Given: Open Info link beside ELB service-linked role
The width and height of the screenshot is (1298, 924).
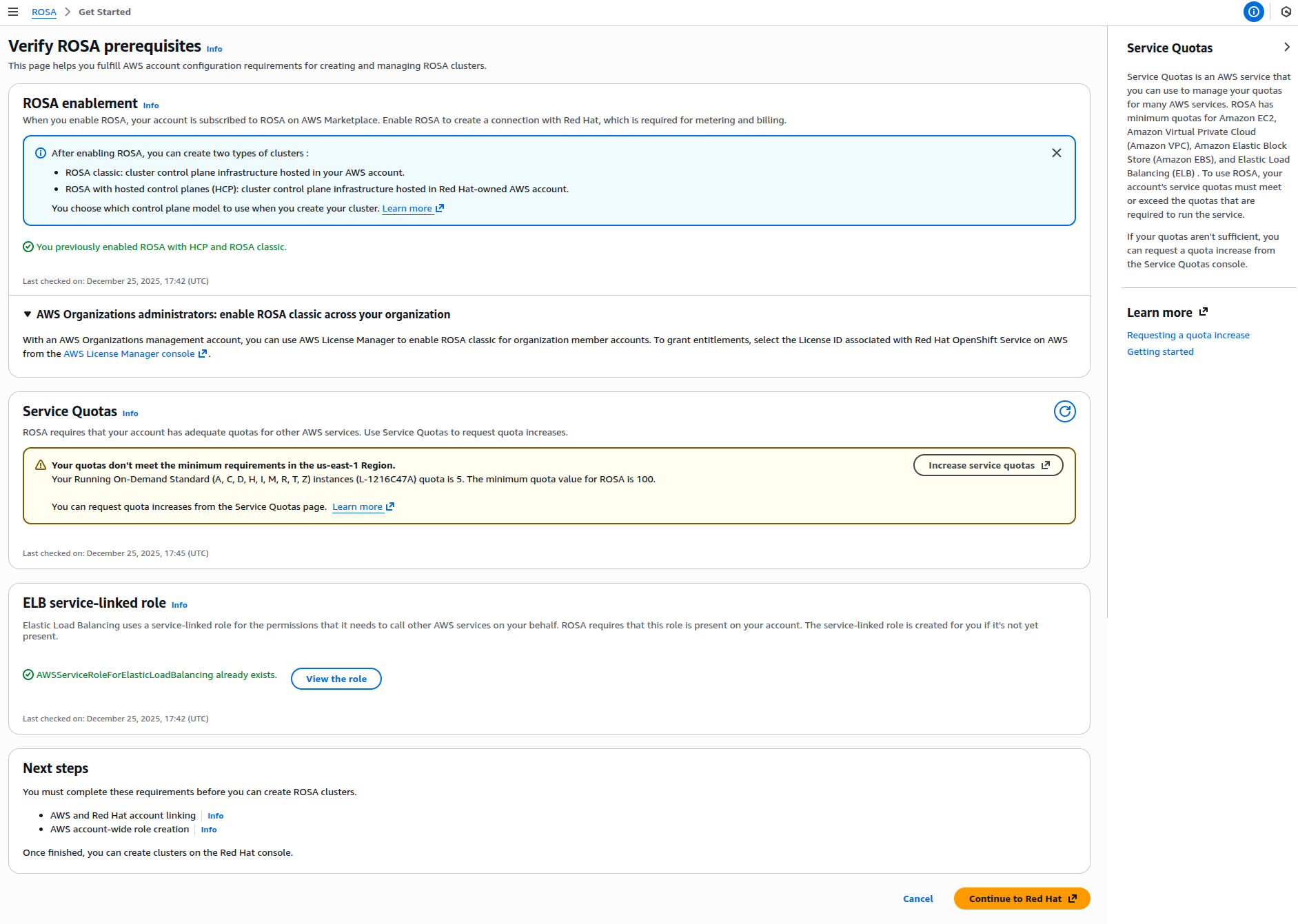Looking at the screenshot, I should point(179,605).
